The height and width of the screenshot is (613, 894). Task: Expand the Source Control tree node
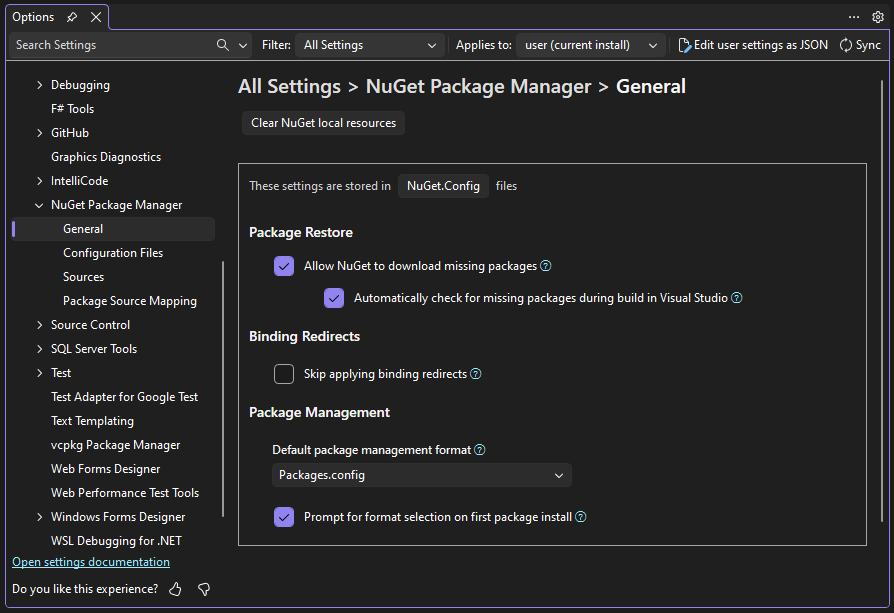coord(39,324)
